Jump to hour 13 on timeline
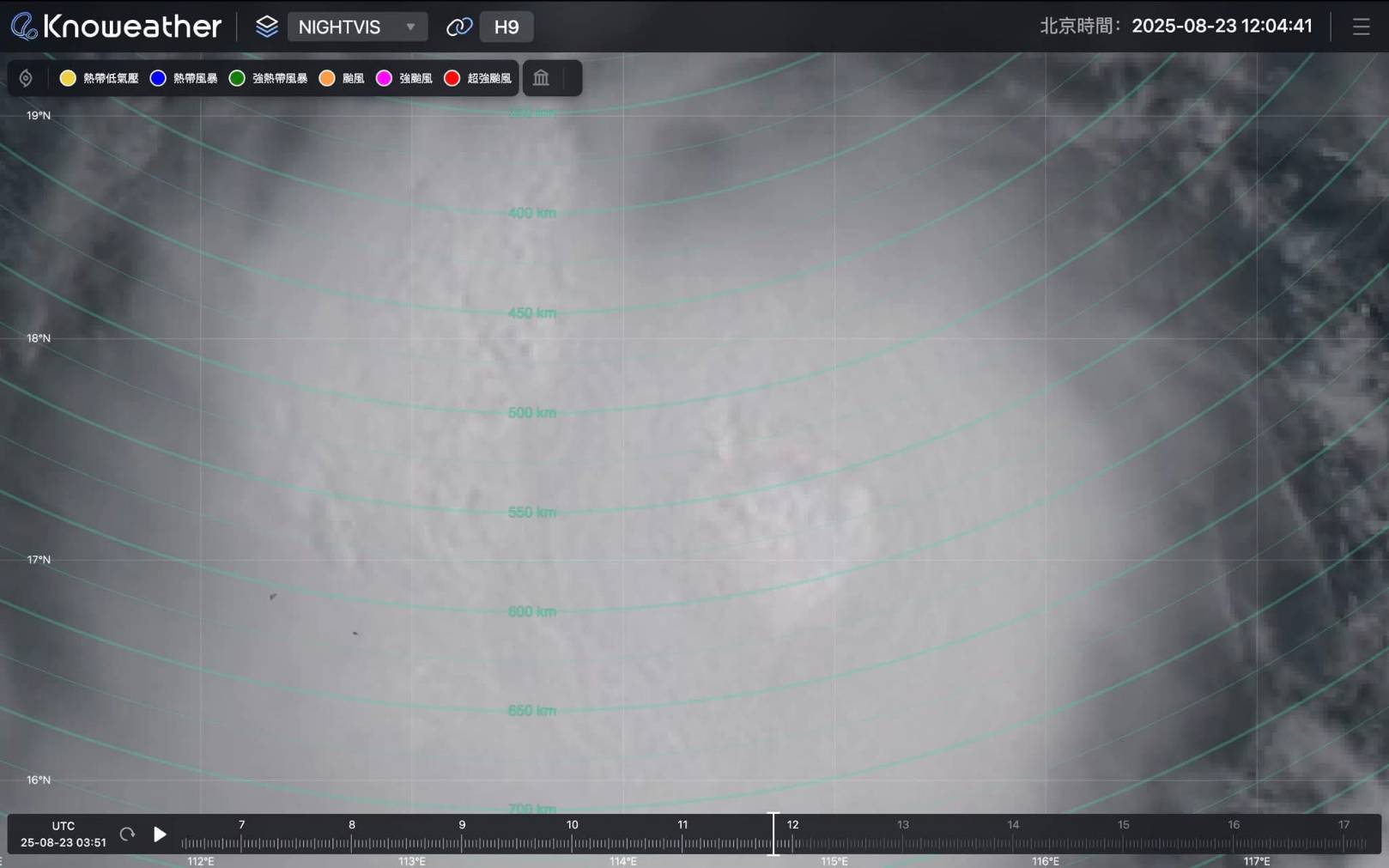The image size is (1389, 868). click(903, 824)
